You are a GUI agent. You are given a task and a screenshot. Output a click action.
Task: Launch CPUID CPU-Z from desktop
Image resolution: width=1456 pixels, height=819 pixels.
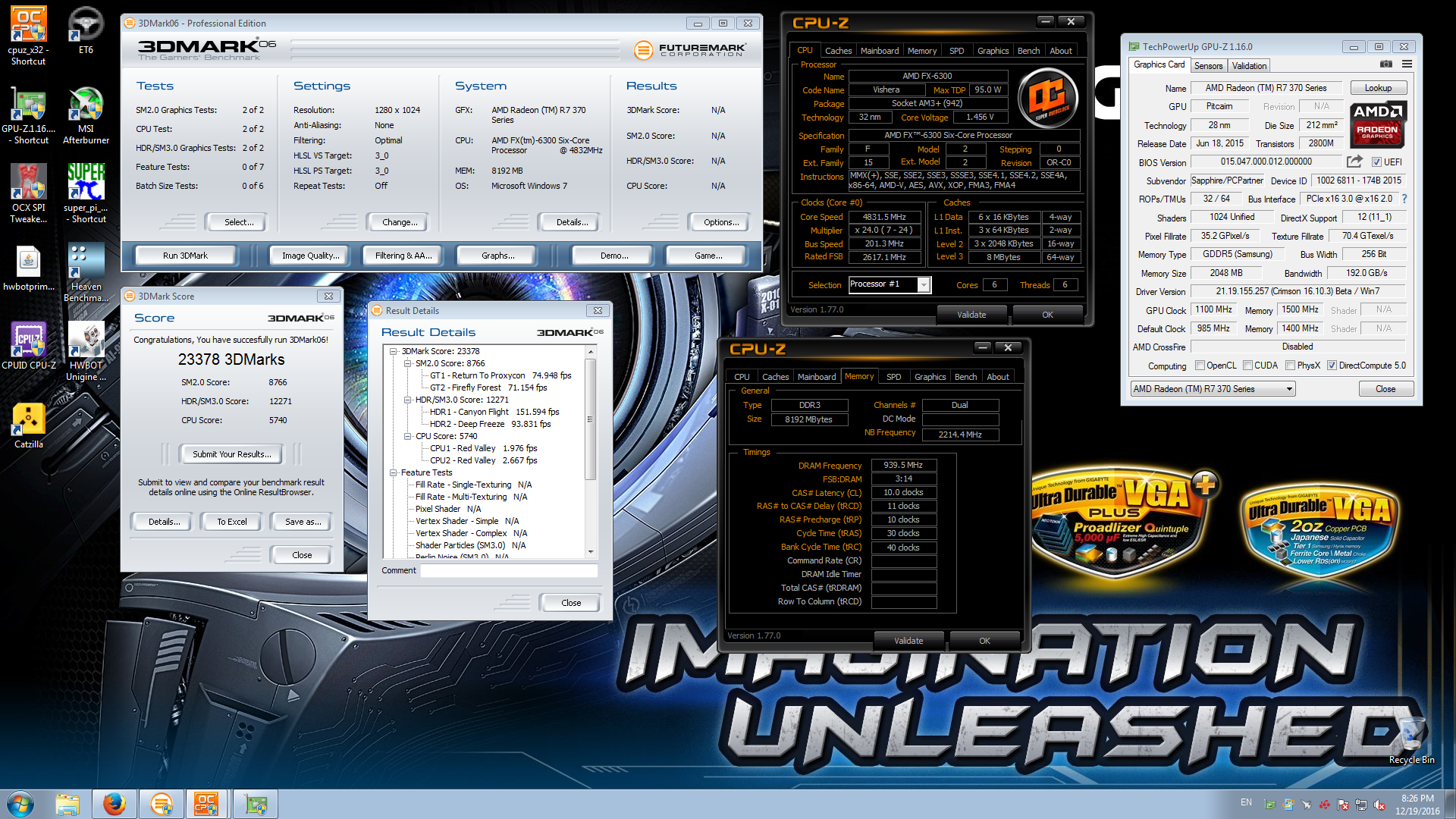coord(28,345)
